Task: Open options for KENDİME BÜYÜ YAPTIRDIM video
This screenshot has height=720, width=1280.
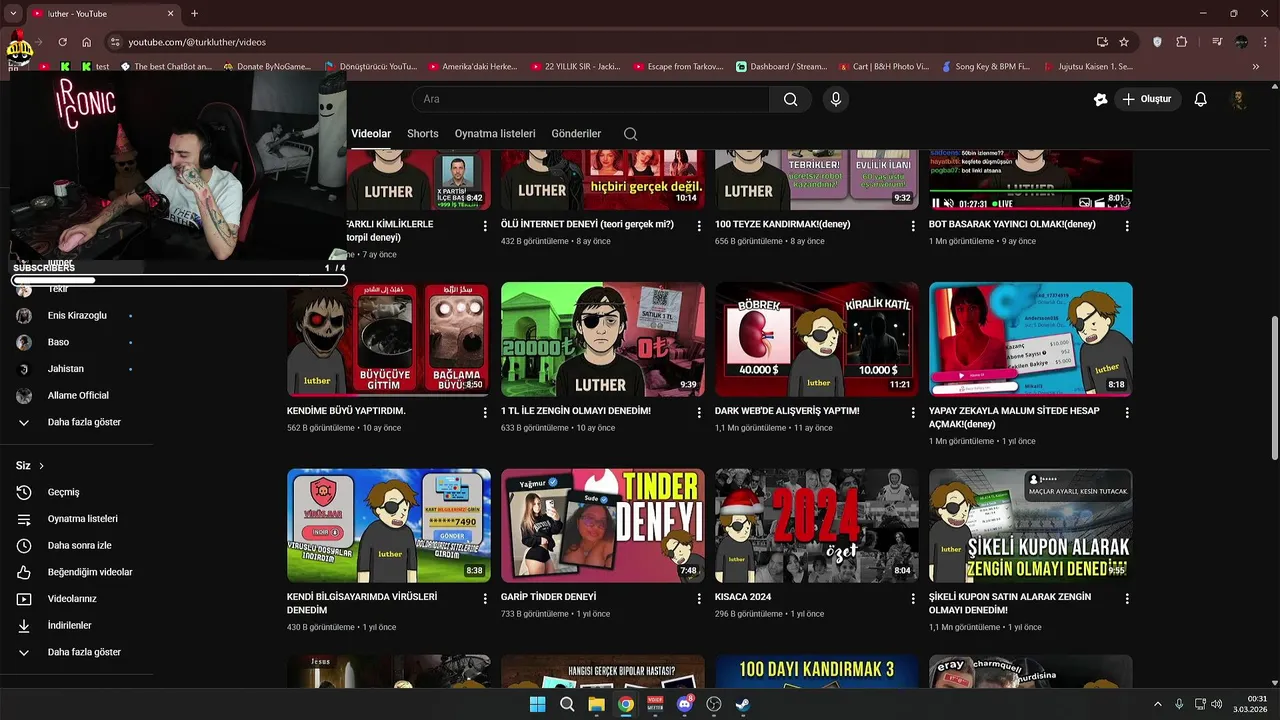Action: pyautogui.click(x=485, y=412)
